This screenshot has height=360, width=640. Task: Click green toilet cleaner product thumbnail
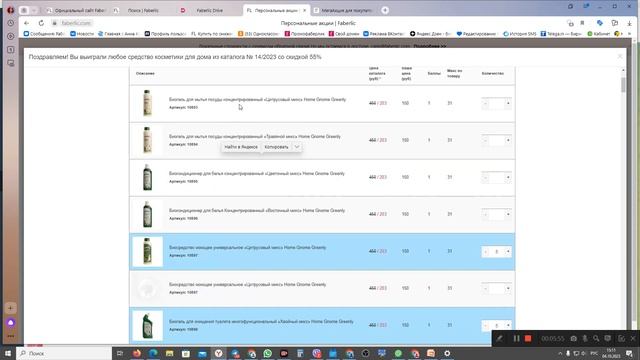[x=147, y=325]
